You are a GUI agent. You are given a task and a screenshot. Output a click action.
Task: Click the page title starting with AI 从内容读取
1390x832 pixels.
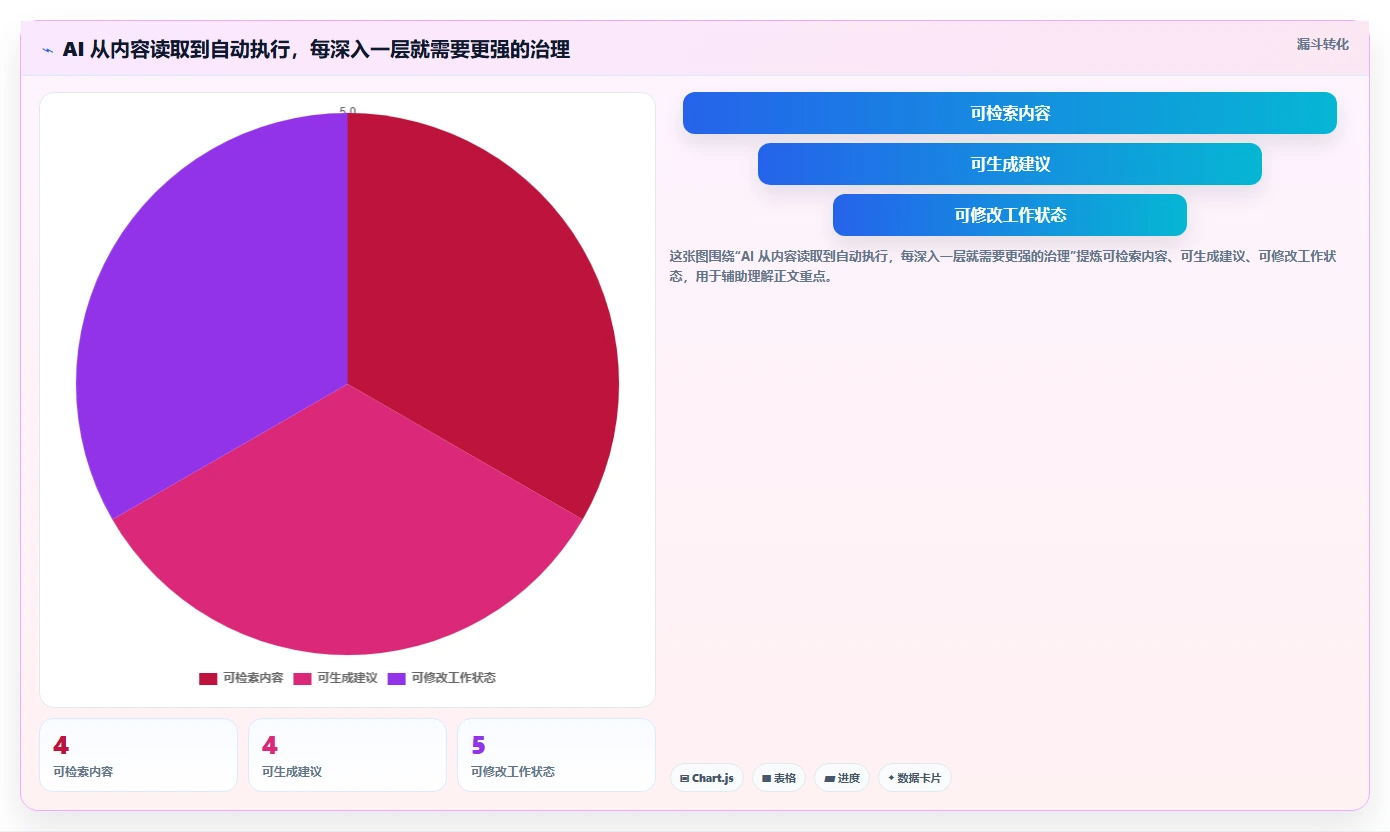point(316,50)
